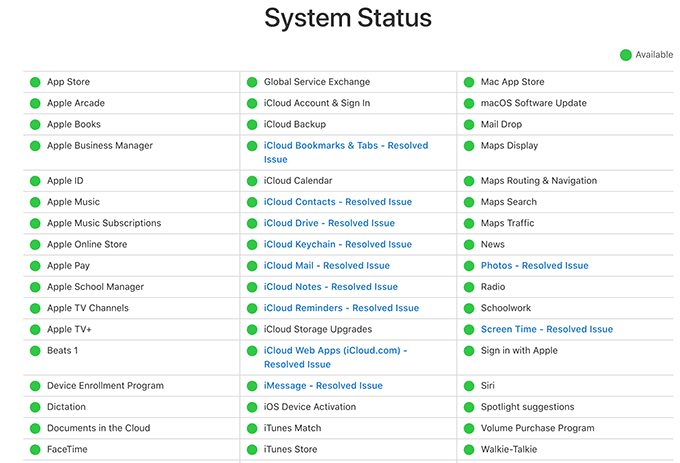This screenshot has height=463, width=680.
Task: Click the Maps Search text
Action: tap(509, 202)
